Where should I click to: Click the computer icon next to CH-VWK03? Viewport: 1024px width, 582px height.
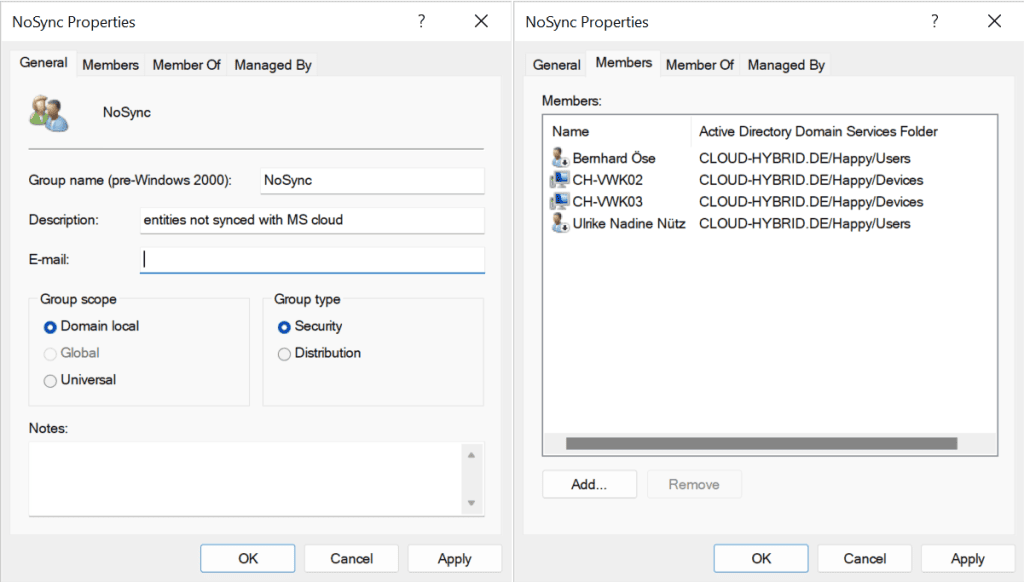pyautogui.click(x=560, y=202)
